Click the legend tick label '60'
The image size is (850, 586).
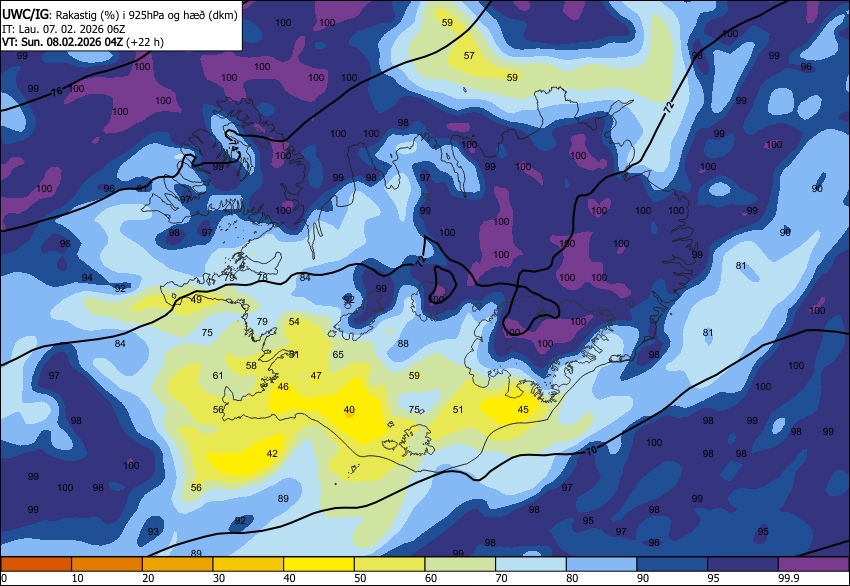431,578
